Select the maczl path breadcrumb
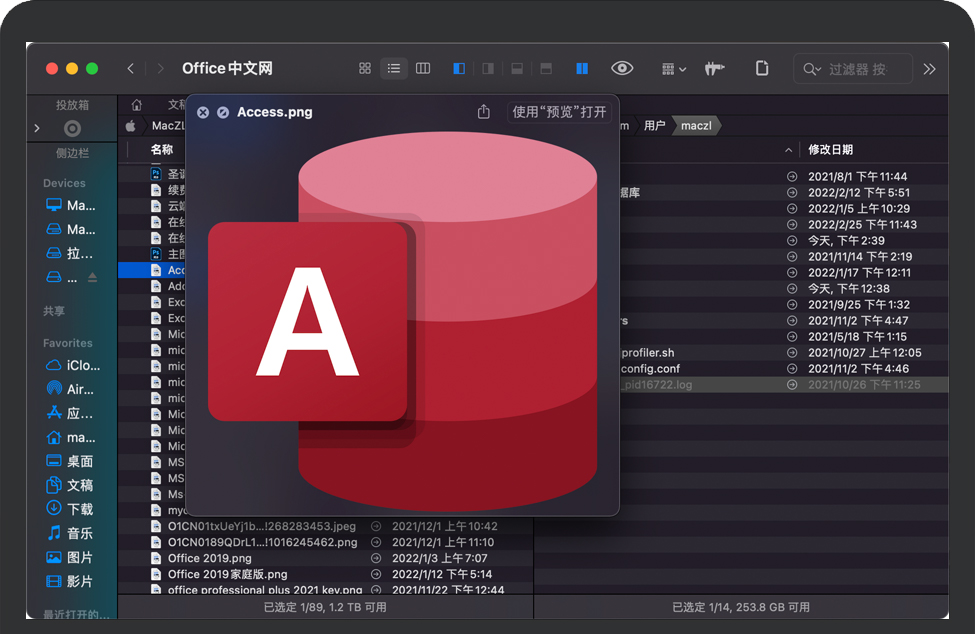 pos(696,126)
